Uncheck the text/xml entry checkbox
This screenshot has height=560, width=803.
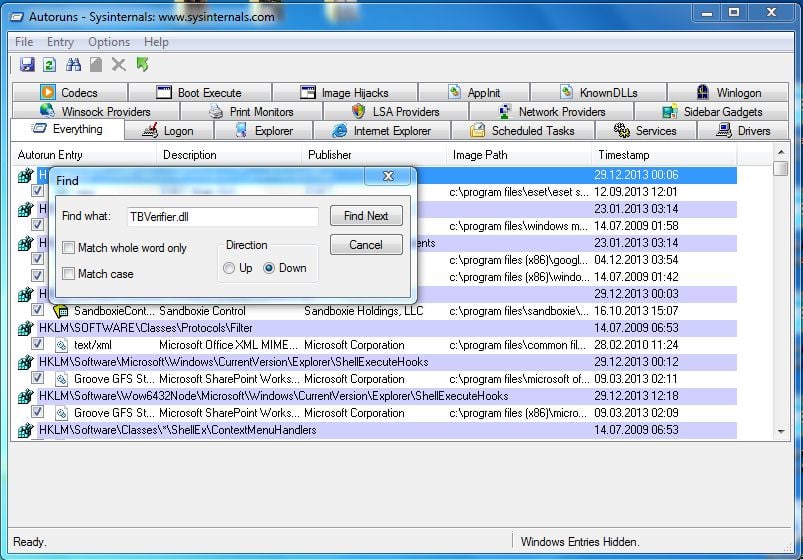pyautogui.click(x=37, y=343)
